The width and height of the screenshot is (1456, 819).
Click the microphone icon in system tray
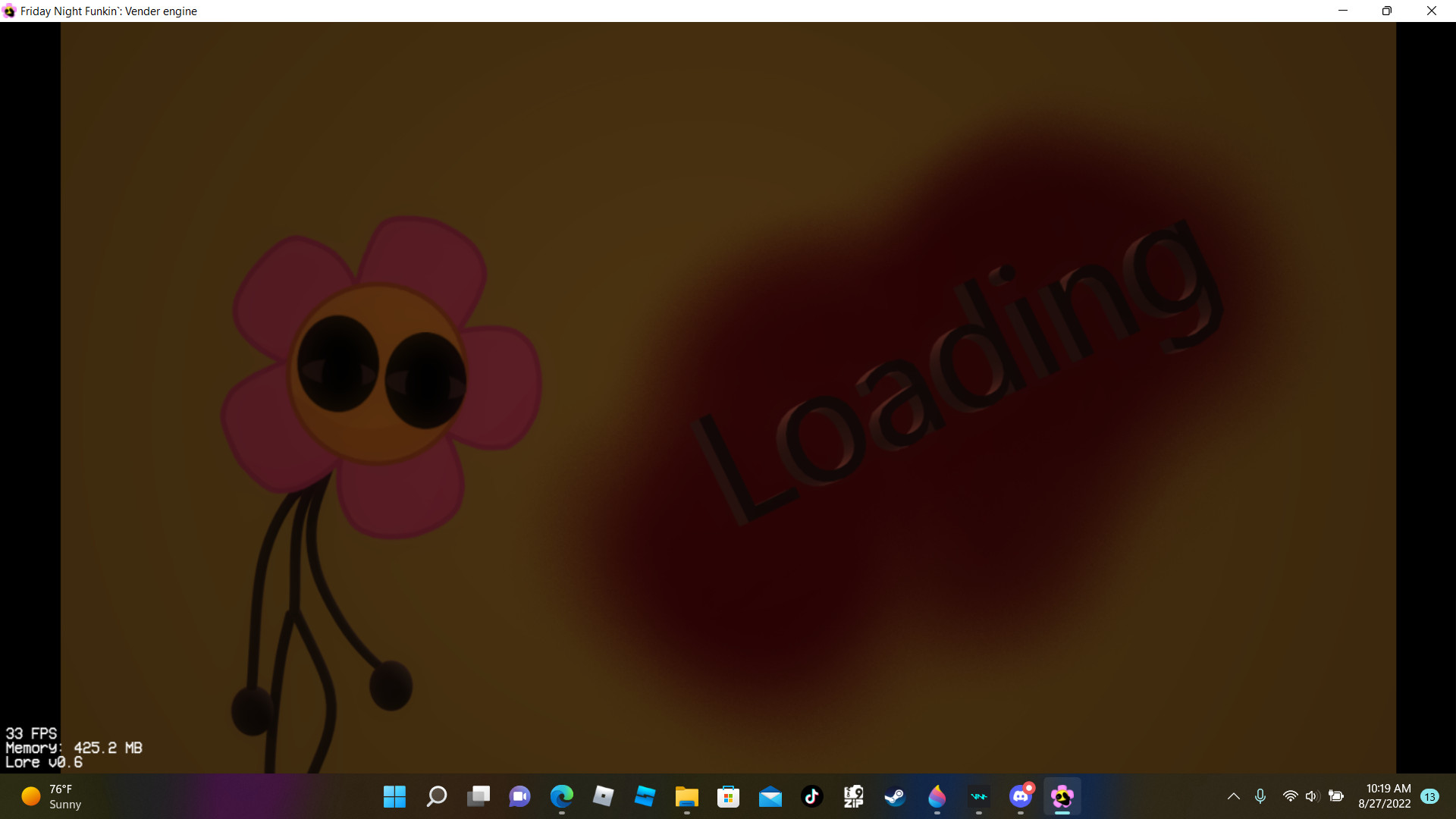click(x=1260, y=796)
